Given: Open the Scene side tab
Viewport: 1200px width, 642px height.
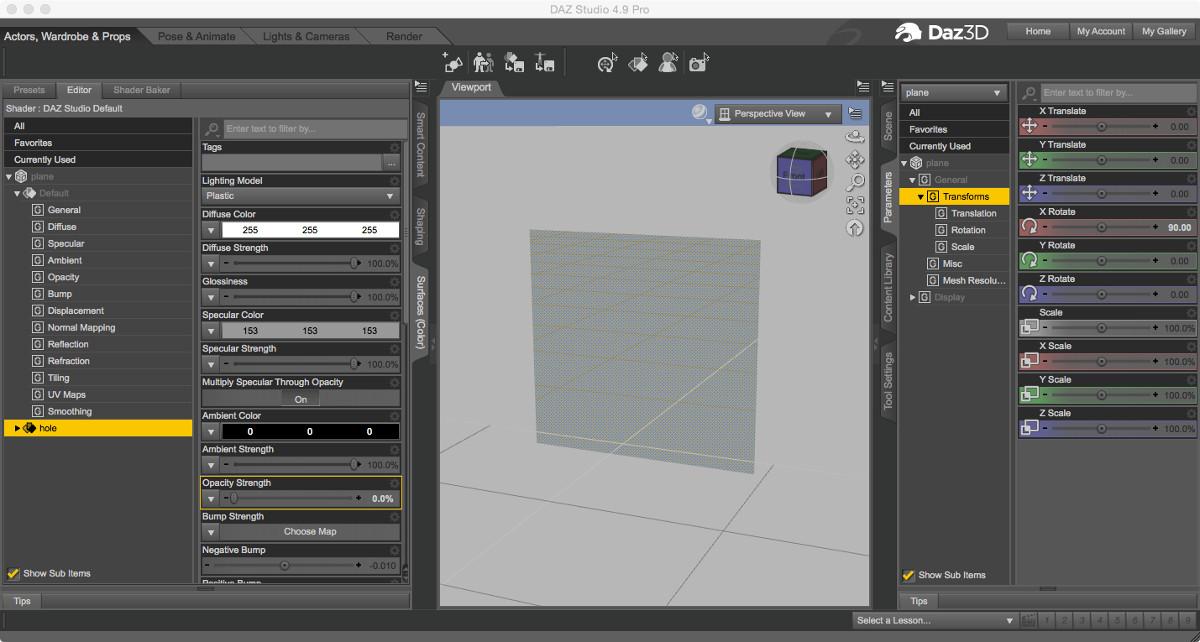Looking at the screenshot, I should click(x=887, y=127).
